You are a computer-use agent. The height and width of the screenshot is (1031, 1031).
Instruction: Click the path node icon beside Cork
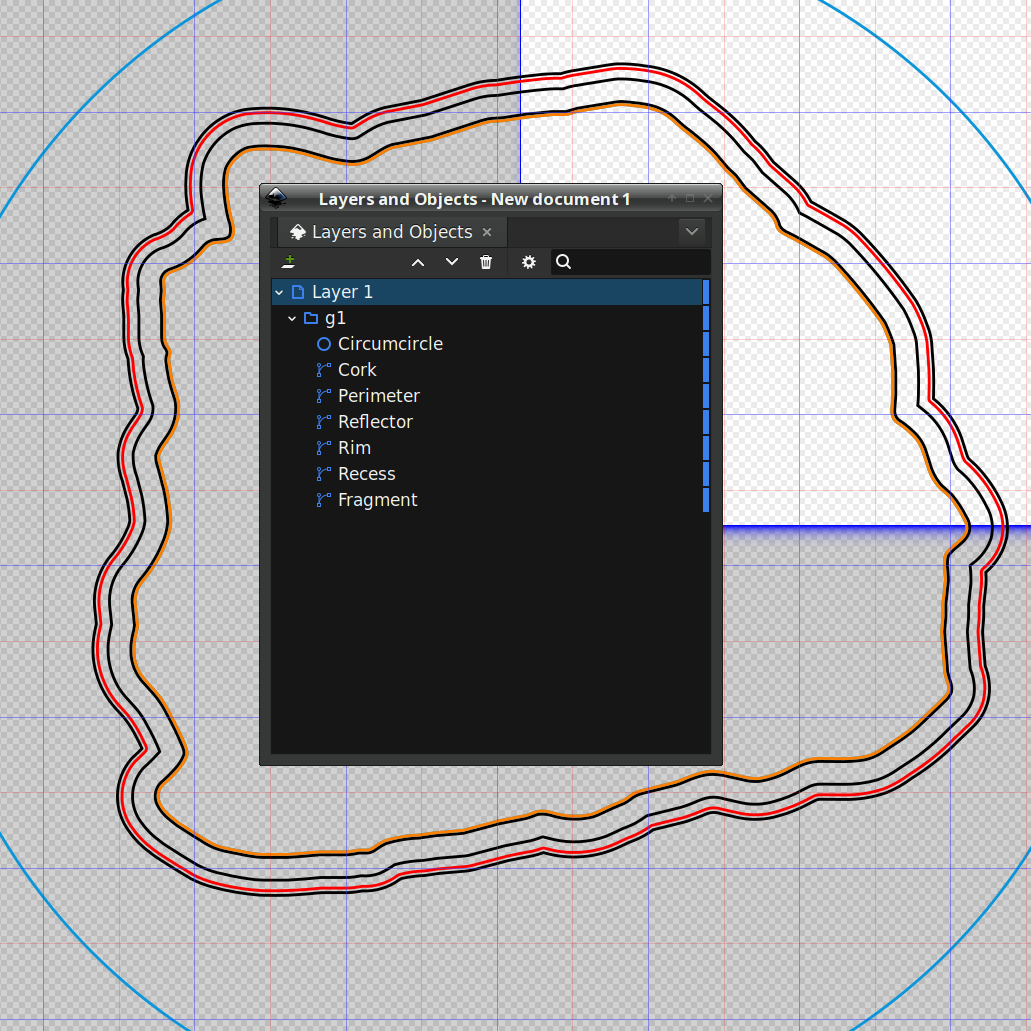click(x=322, y=369)
